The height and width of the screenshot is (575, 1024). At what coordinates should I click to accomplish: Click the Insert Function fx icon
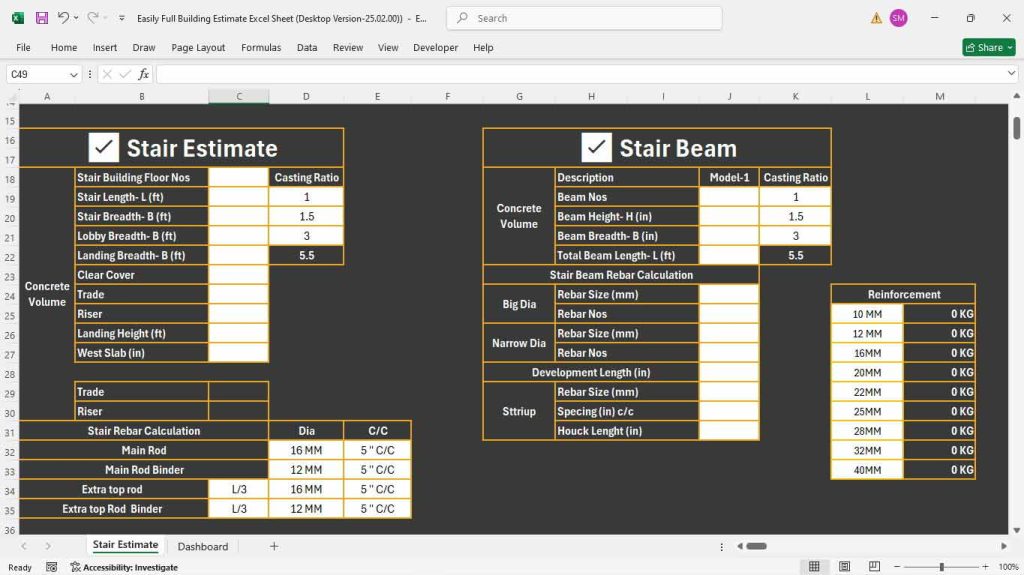pos(143,74)
